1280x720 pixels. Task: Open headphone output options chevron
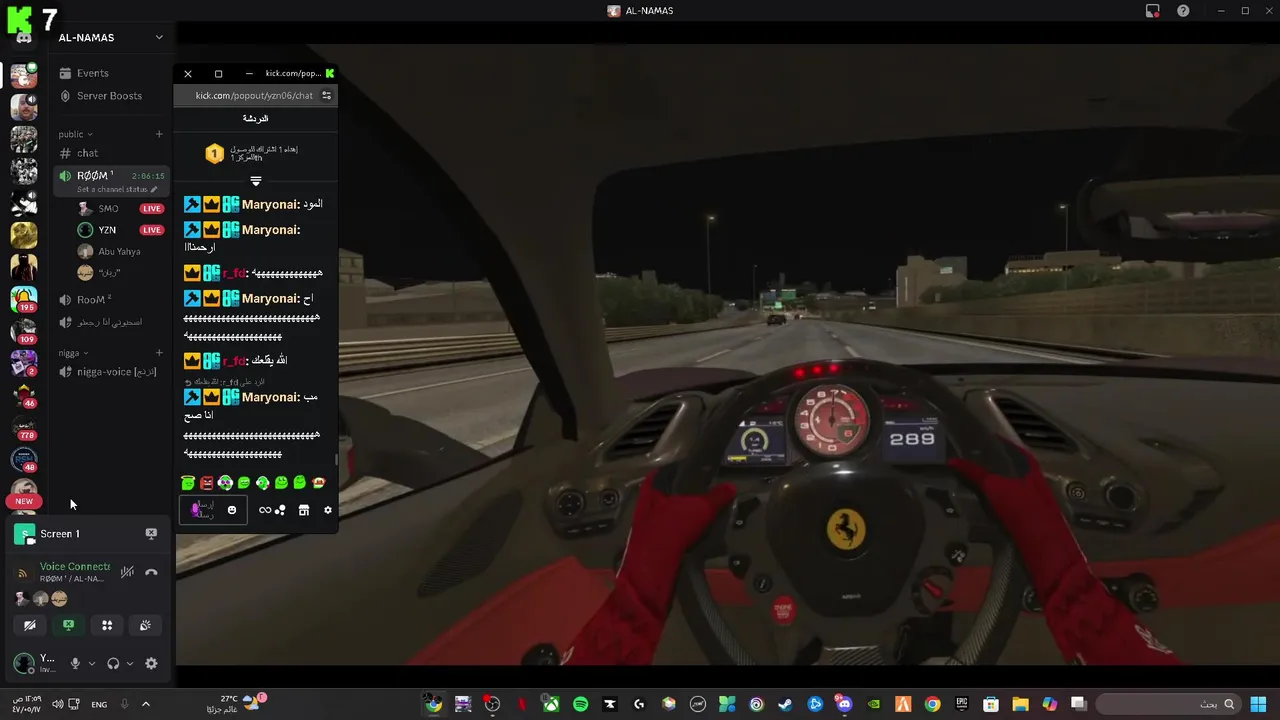click(x=130, y=663)
